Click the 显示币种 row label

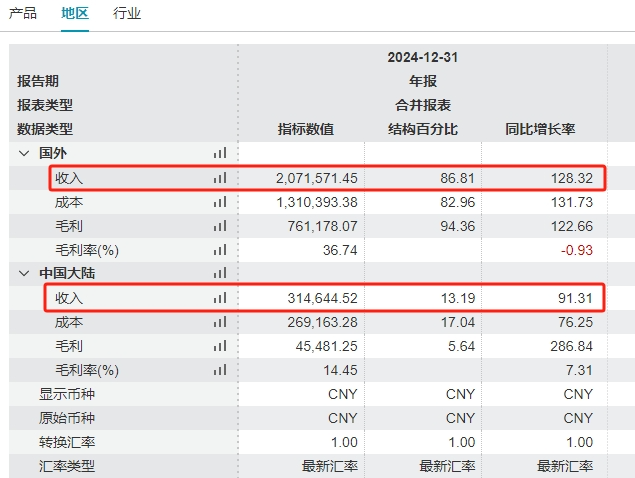click(67, 394)
